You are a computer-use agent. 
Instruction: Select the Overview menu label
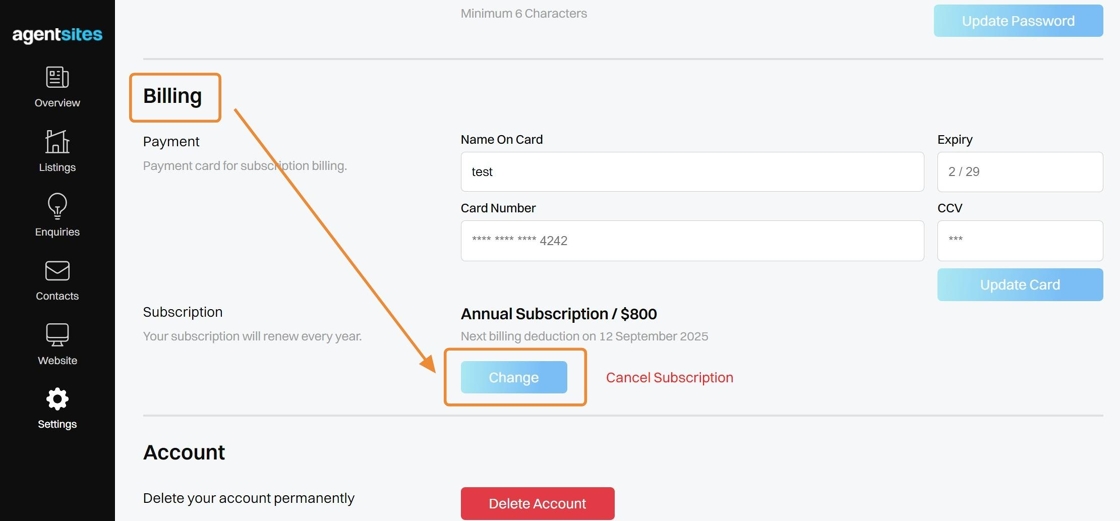coord(57,103)
